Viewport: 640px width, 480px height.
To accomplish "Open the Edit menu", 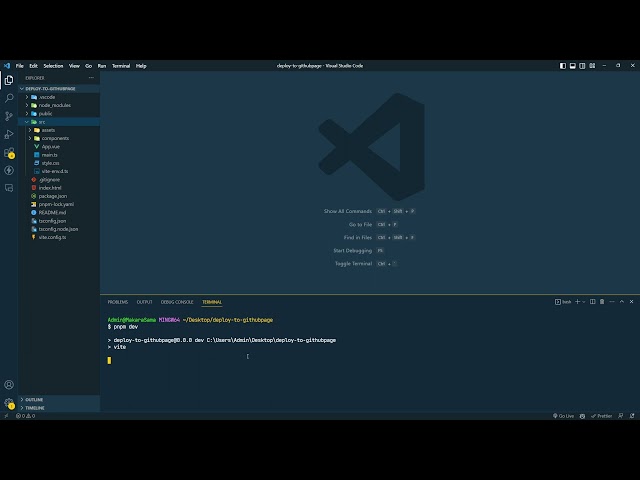I will pos(33,66).
